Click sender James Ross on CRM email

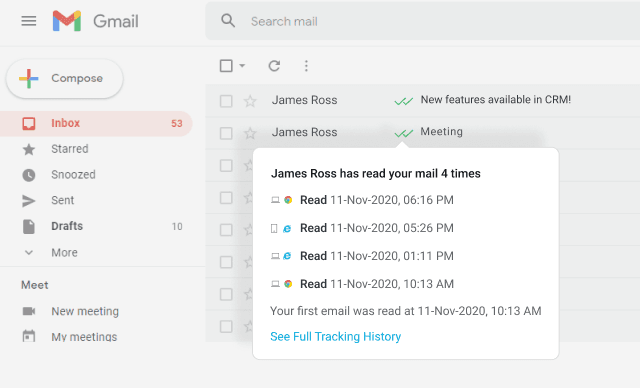click(x=304, y=100)
